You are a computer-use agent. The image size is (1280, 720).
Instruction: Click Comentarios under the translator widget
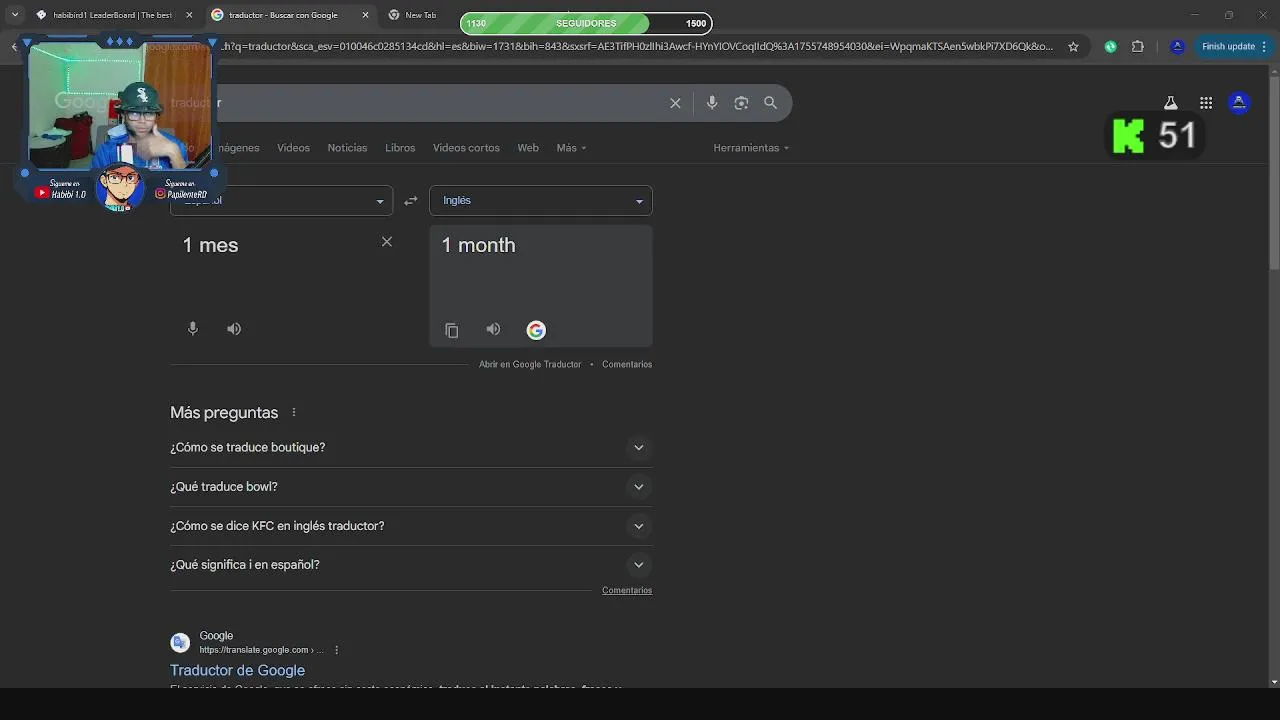click(x=627, y=364)
